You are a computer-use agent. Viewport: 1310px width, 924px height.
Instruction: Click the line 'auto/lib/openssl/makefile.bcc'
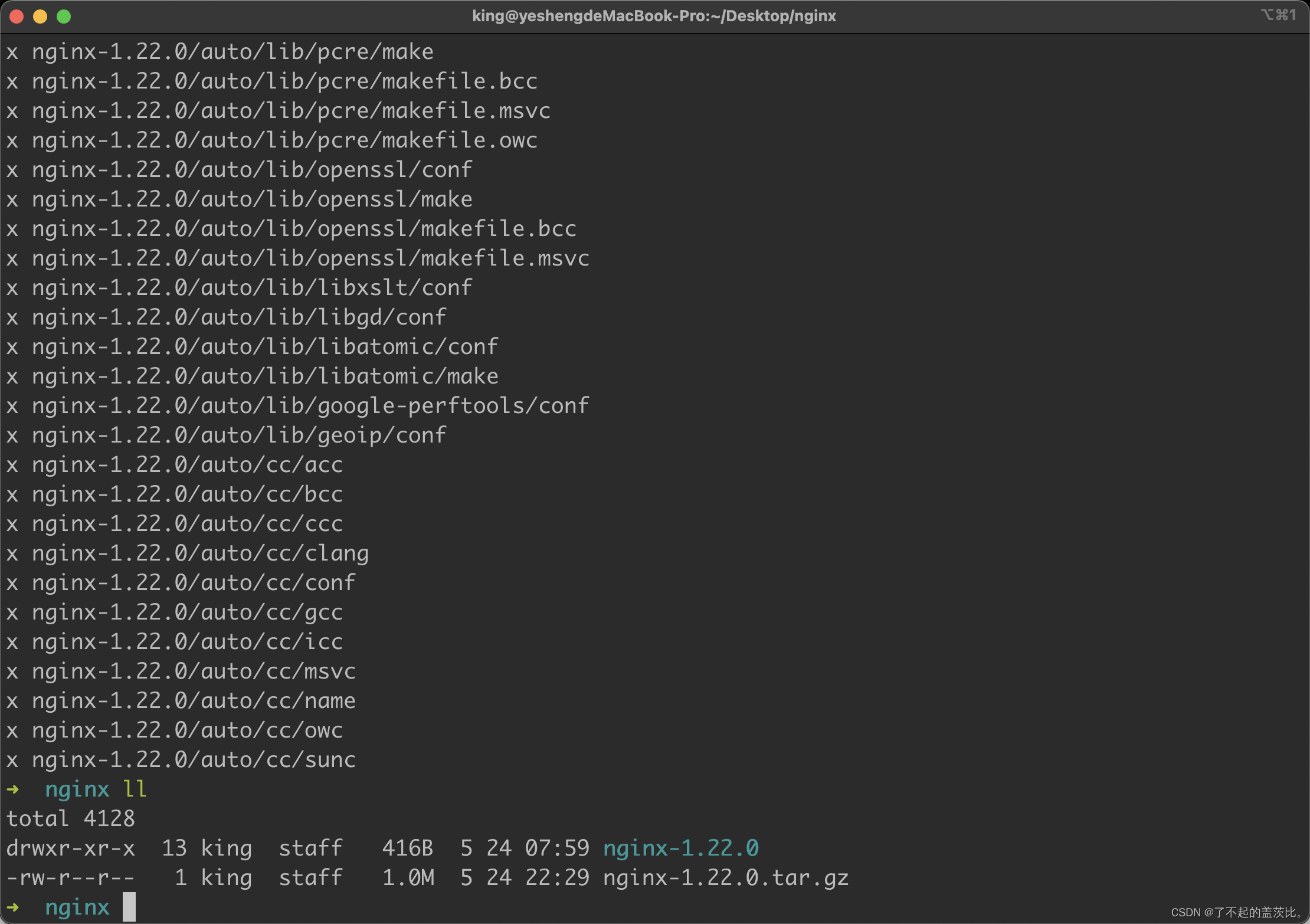point(292,229)
